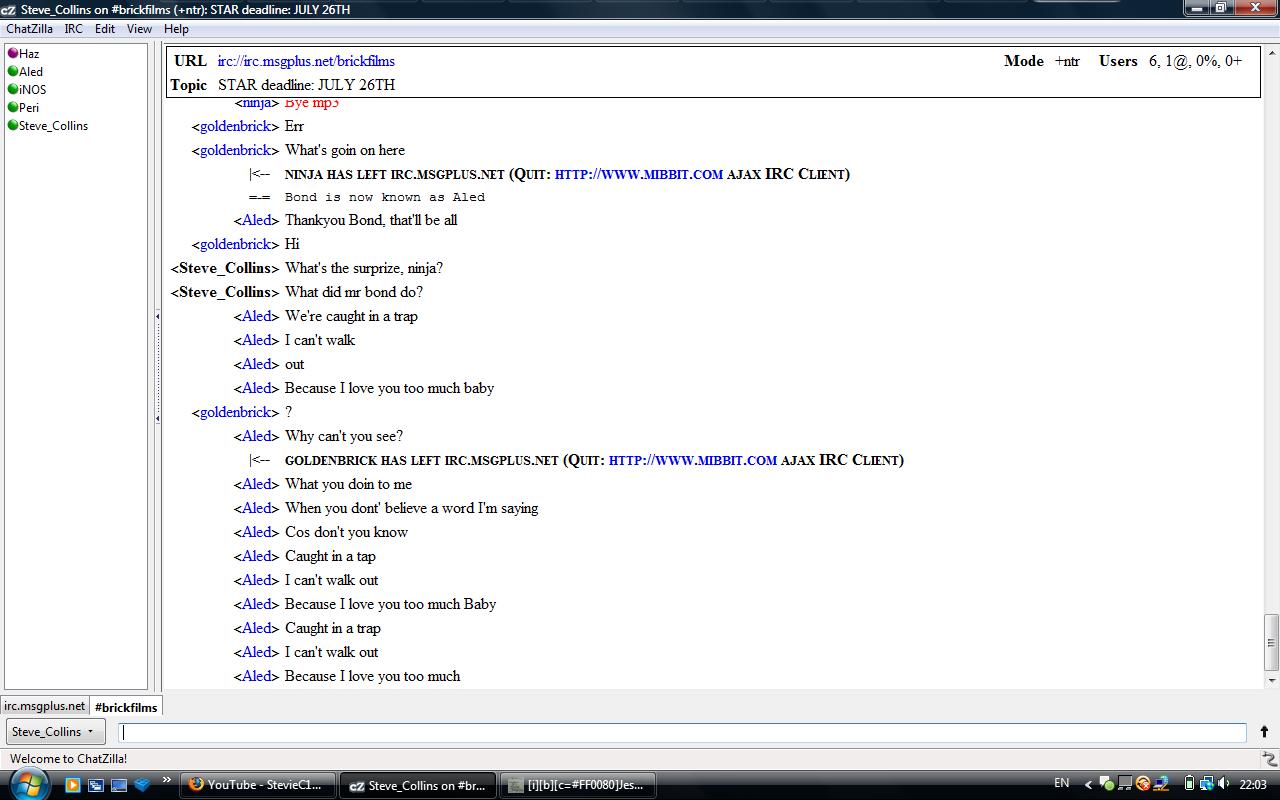Viewport: 1280px width, 800px height.
Task: Click the Aled nick beside "Thankyou Bond, that'll be all"
Action: tap(257, 220)
